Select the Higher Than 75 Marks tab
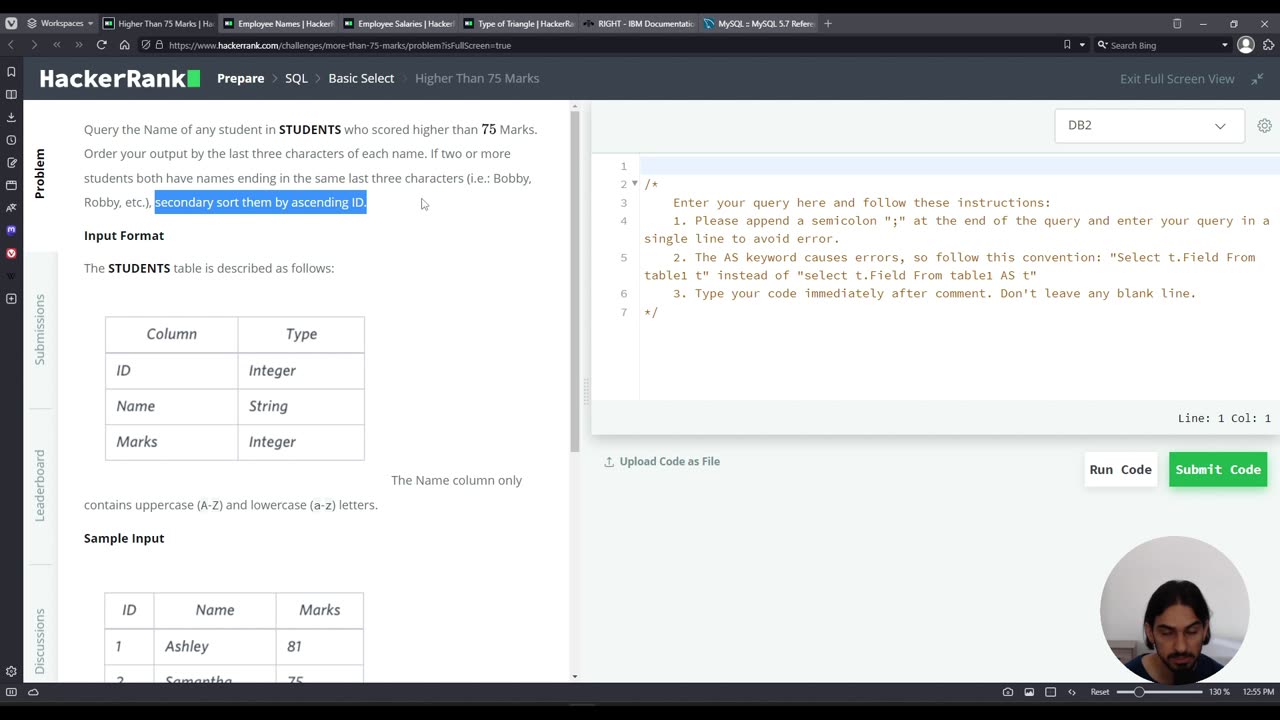1280x720 pixels. point(157,23)
